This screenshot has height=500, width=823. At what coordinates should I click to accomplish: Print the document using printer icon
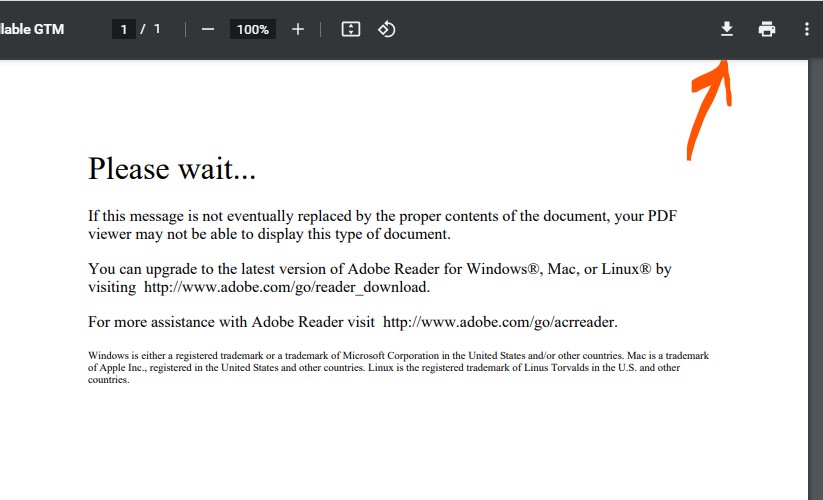(767, 29)
